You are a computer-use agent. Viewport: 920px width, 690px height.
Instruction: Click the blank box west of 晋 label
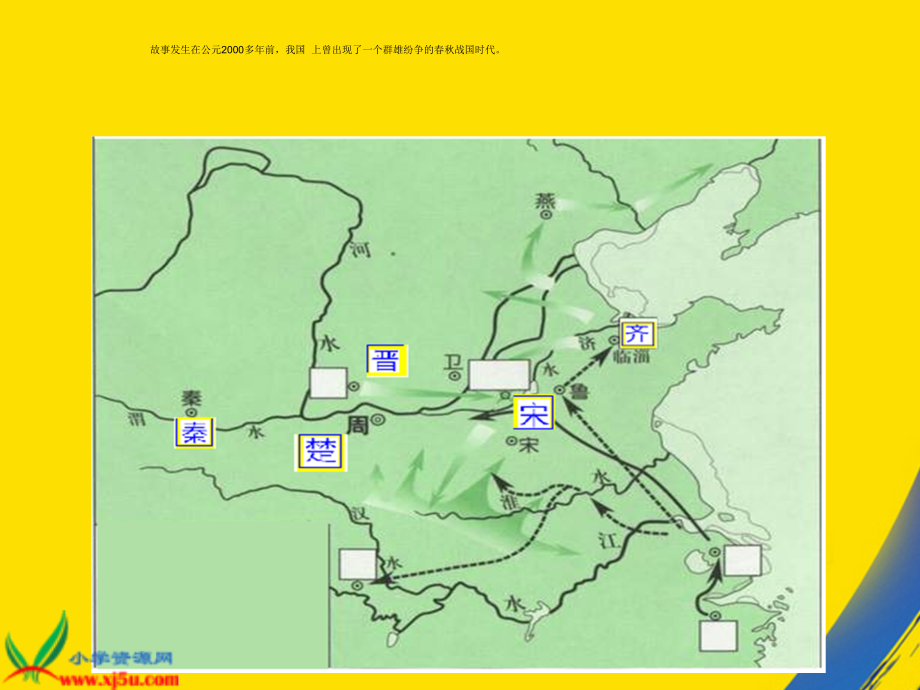[x=329, y=383]
